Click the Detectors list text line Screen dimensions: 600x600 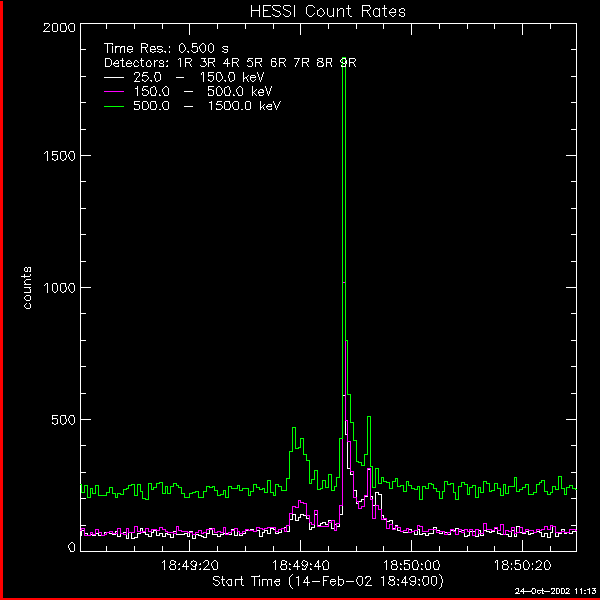[230, 63]
